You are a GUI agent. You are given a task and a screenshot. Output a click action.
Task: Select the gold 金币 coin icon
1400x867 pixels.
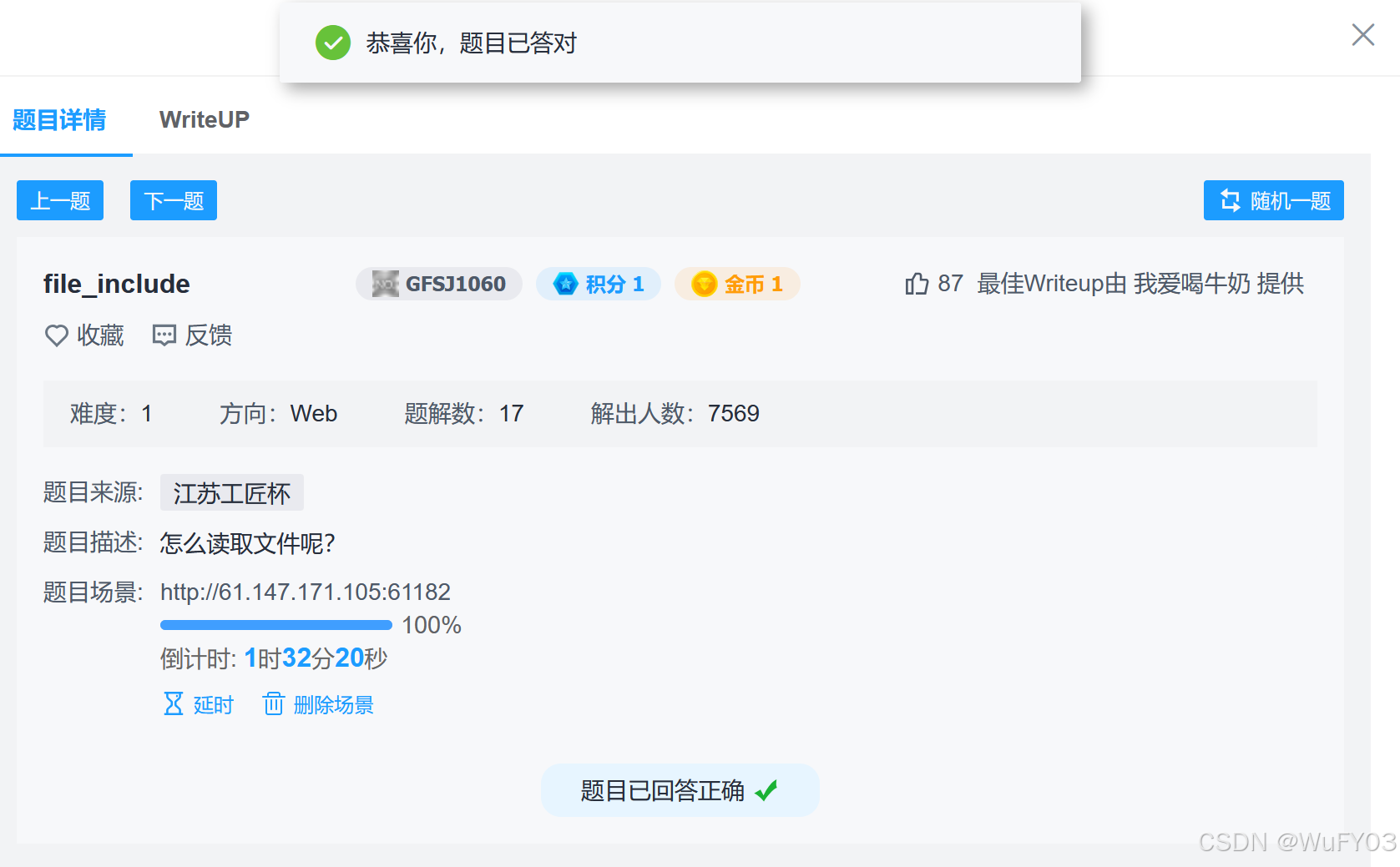(x=705, y=284)
